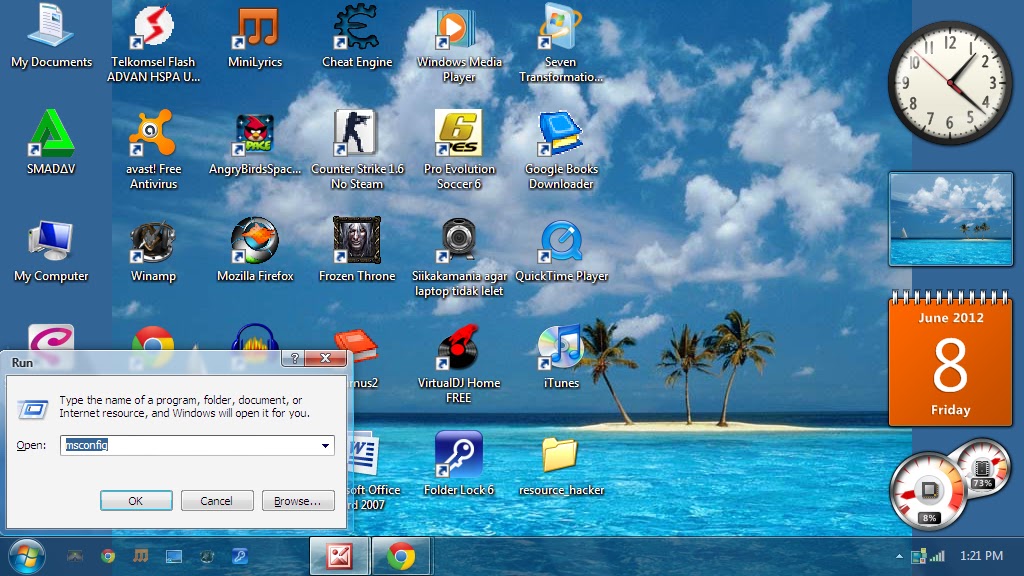The image size is (1024, 576).
Task: Click Chrome quick launch icon in taskbar
Action: [x=108, y=556]
